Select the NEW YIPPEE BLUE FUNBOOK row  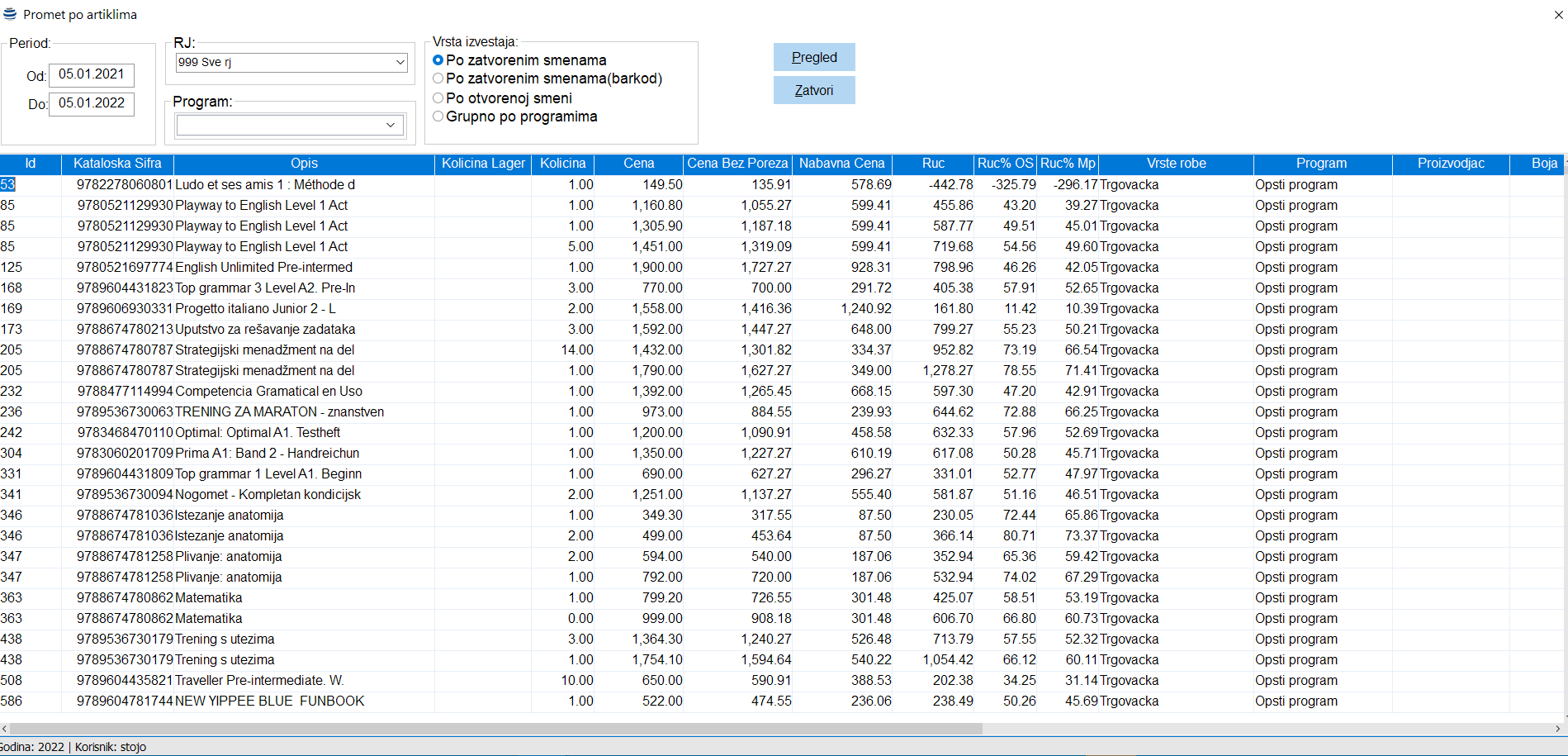click(x=269, y=701)
